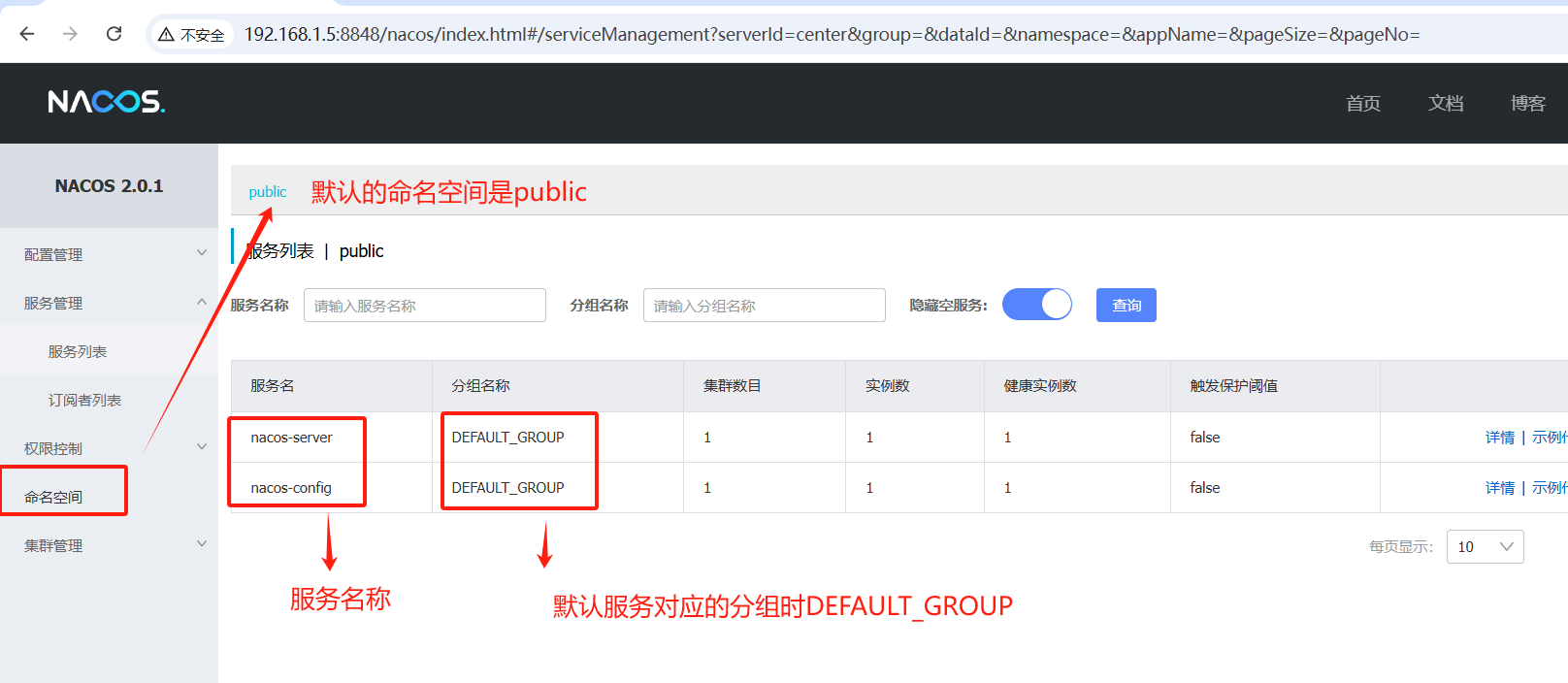Reload the page with the refresh icon
1568x683 pixels.
[114, 34]
